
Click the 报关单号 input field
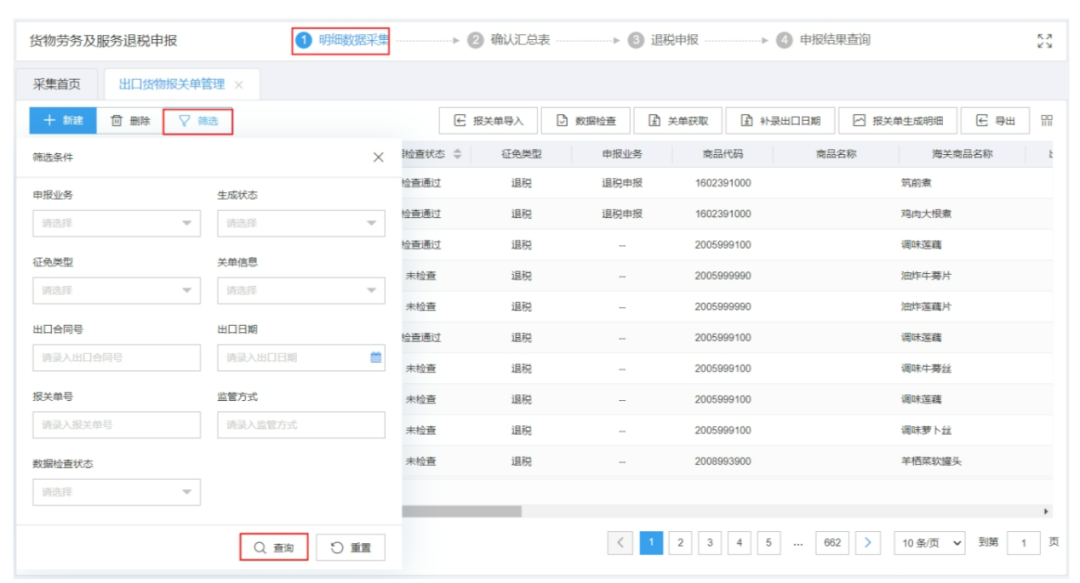pos(116,425)
